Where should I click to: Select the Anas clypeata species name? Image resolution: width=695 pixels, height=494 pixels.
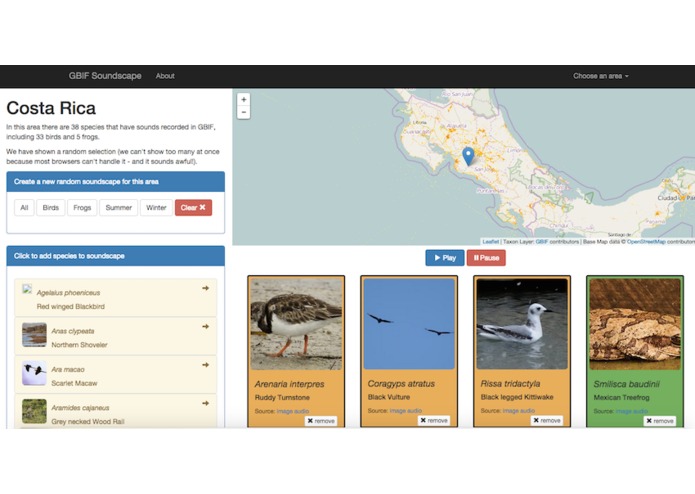(x=73, y=331)
